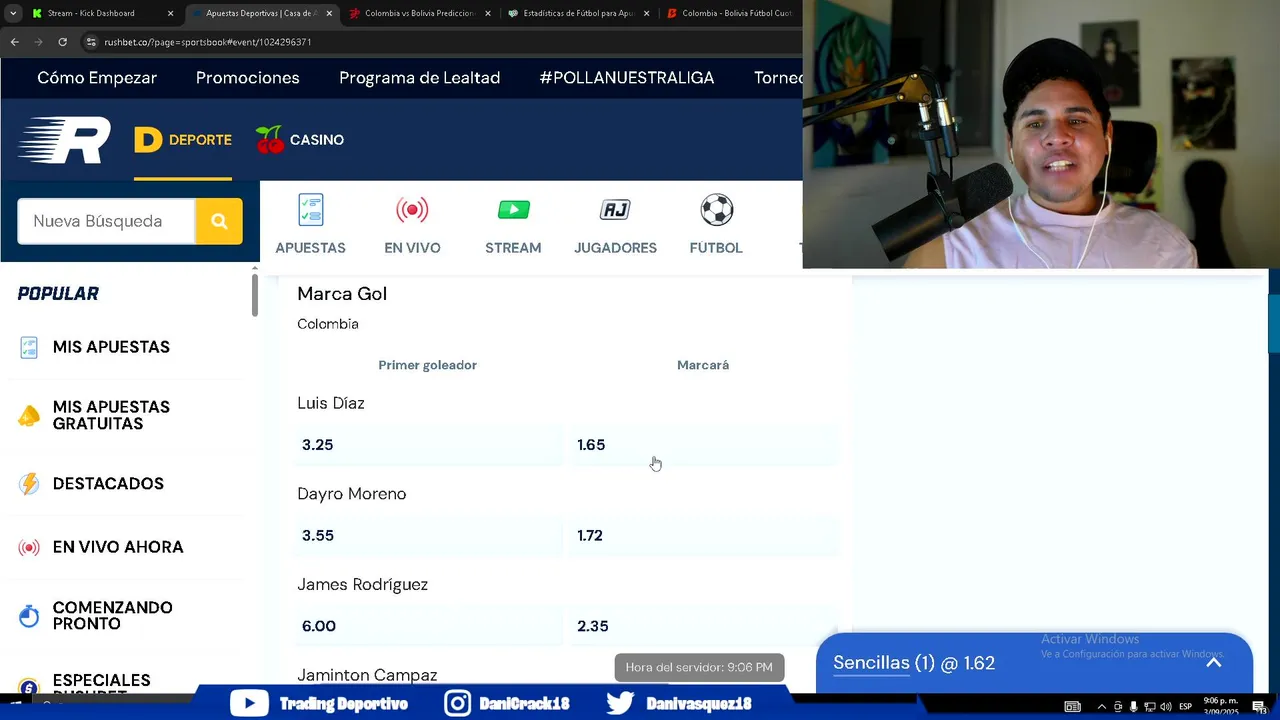Select James Rodríguez to score odds 2.35

704,626
